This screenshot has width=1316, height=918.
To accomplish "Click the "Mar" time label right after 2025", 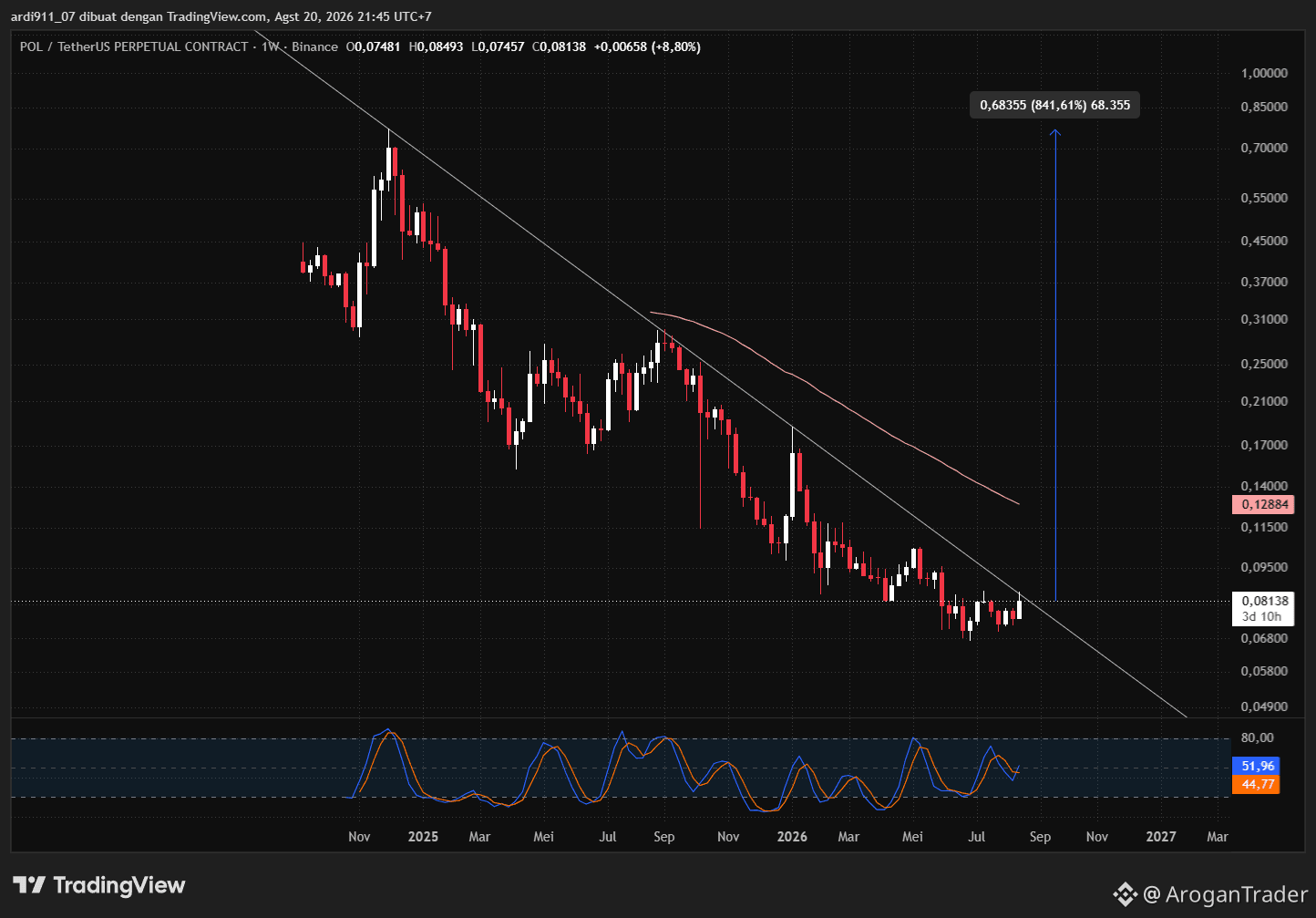I will pos(479,837).
